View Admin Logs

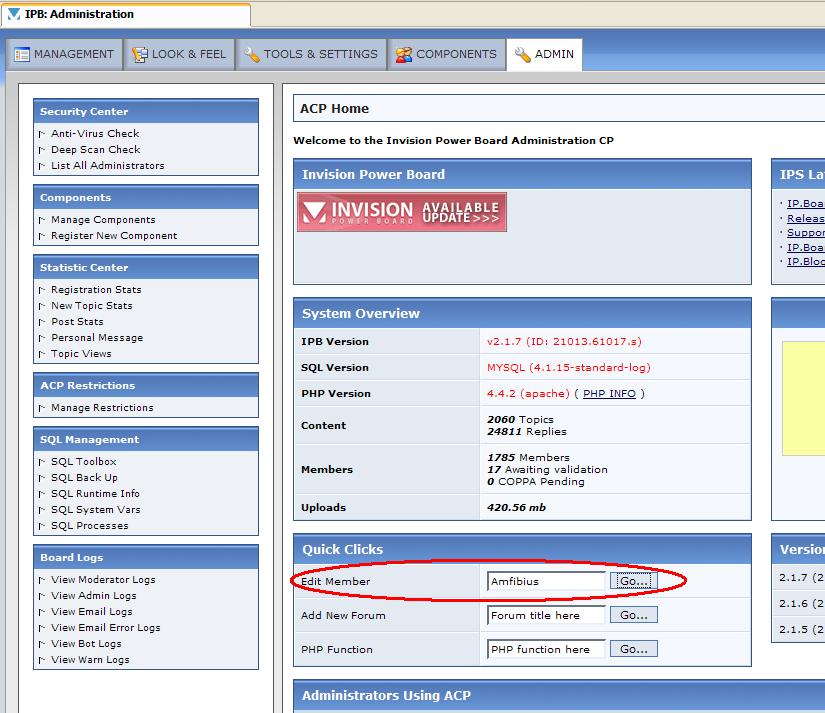94,596
